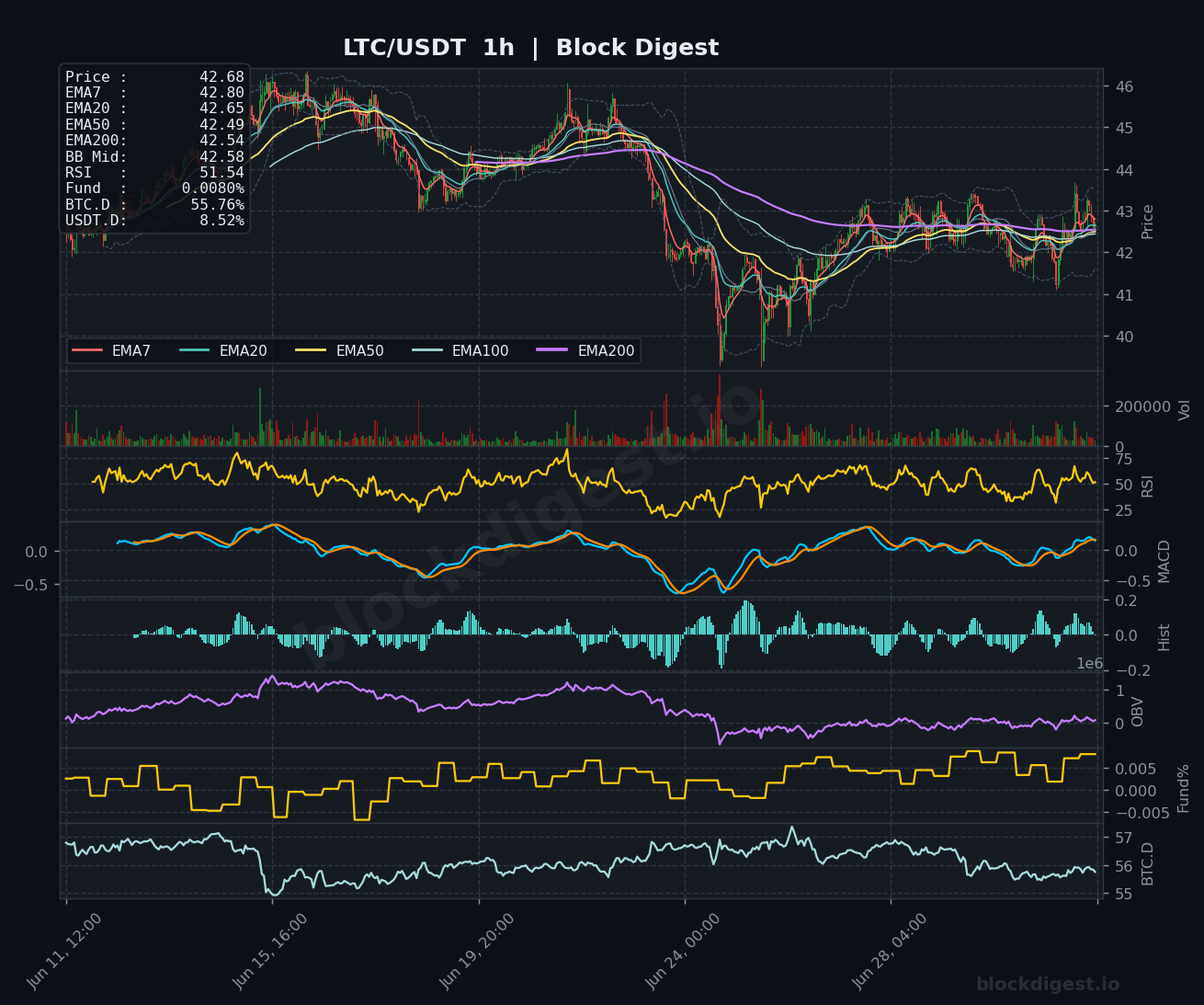Click the price axis tick 45
This screenshot has width=1204, height=1005.
coord(1124,128)
